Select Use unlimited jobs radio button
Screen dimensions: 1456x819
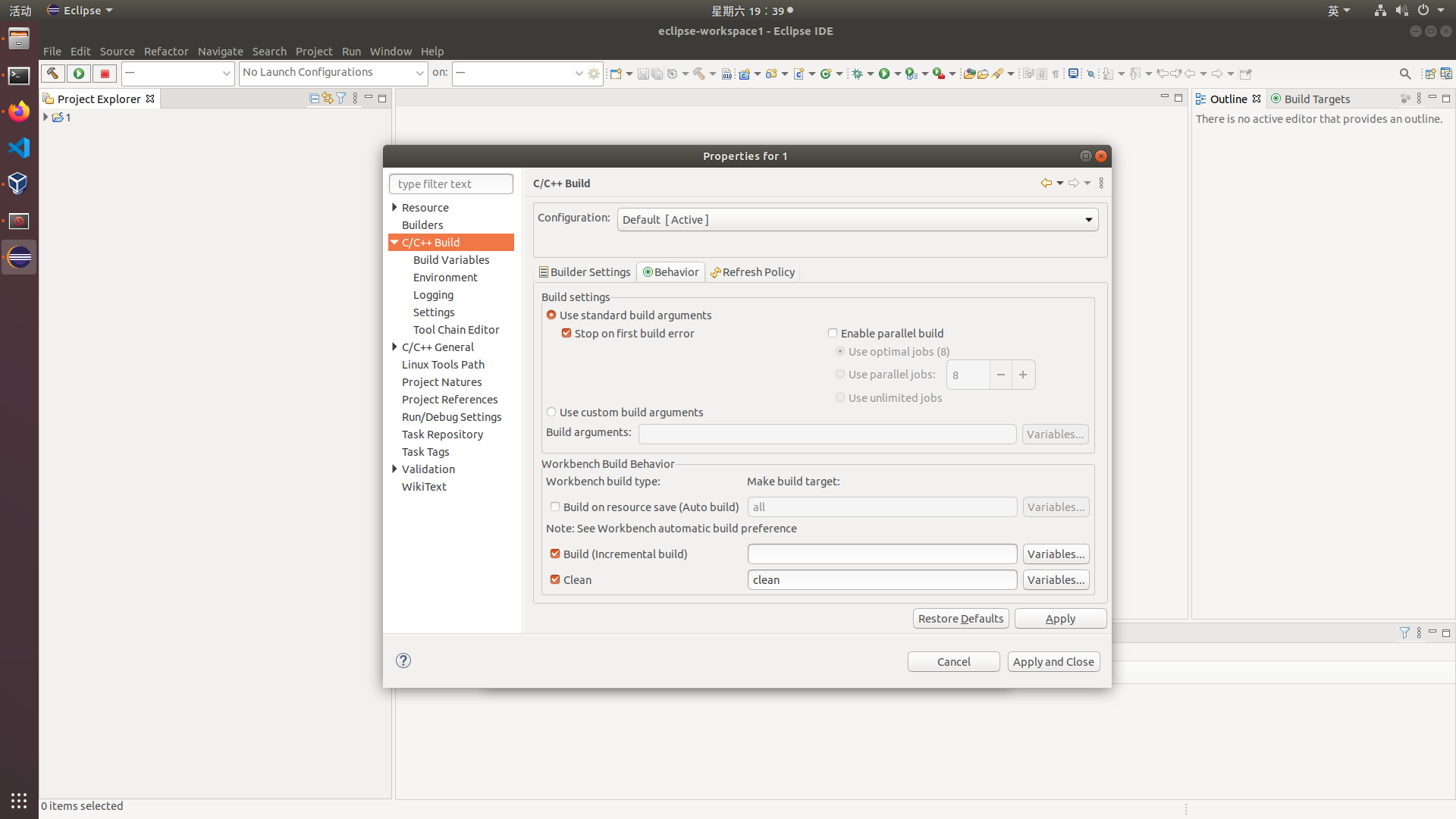(840, 397)
